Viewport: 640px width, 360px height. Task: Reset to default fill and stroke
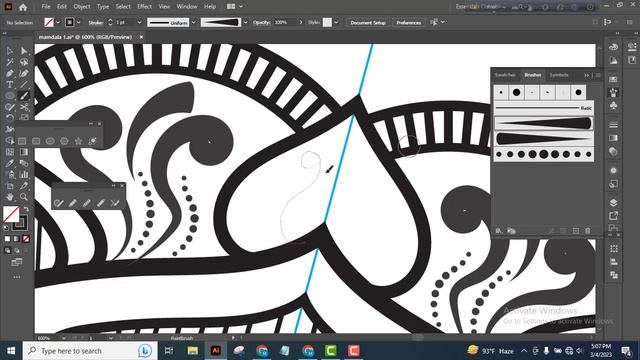[6, 228]
